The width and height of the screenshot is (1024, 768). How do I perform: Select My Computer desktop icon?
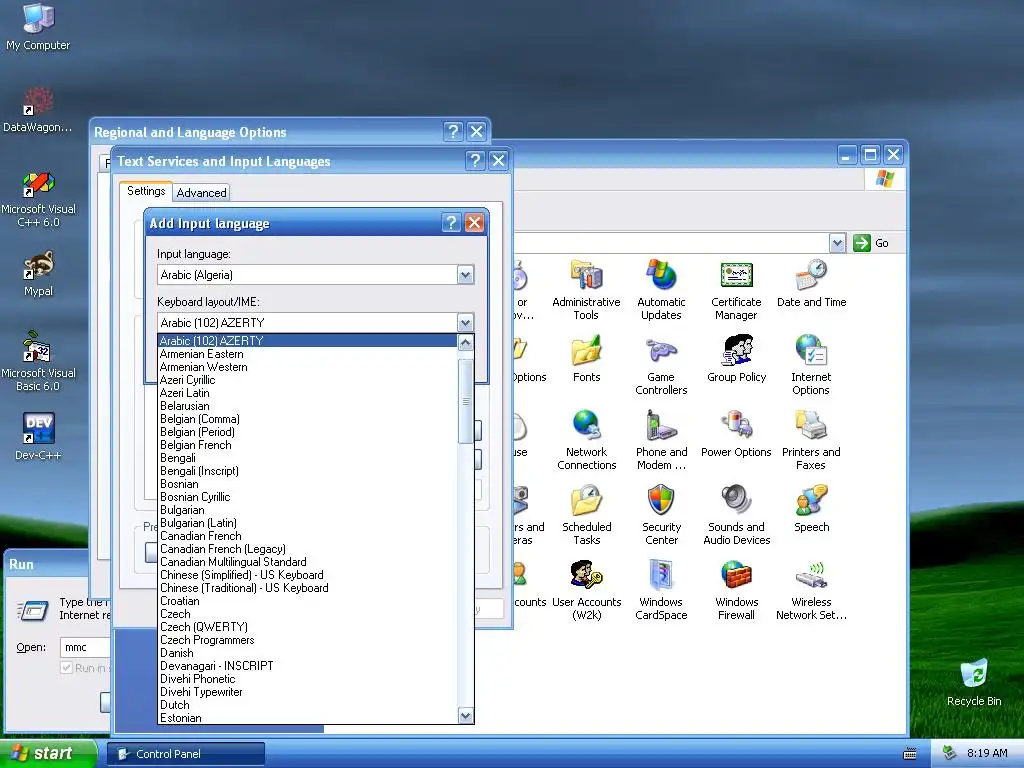point(38,26)
